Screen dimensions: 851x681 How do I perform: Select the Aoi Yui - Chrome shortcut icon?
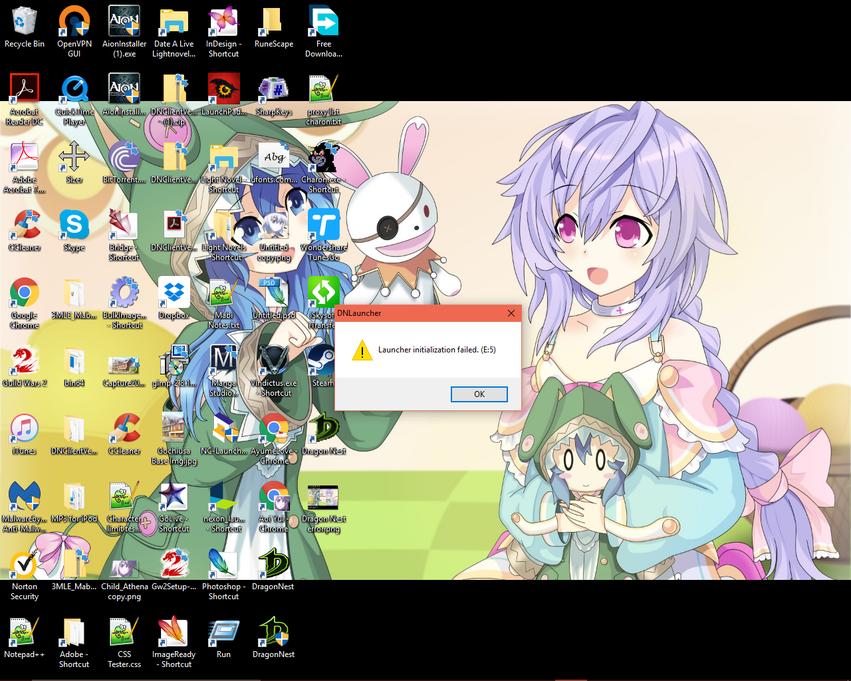coord(273,496)
